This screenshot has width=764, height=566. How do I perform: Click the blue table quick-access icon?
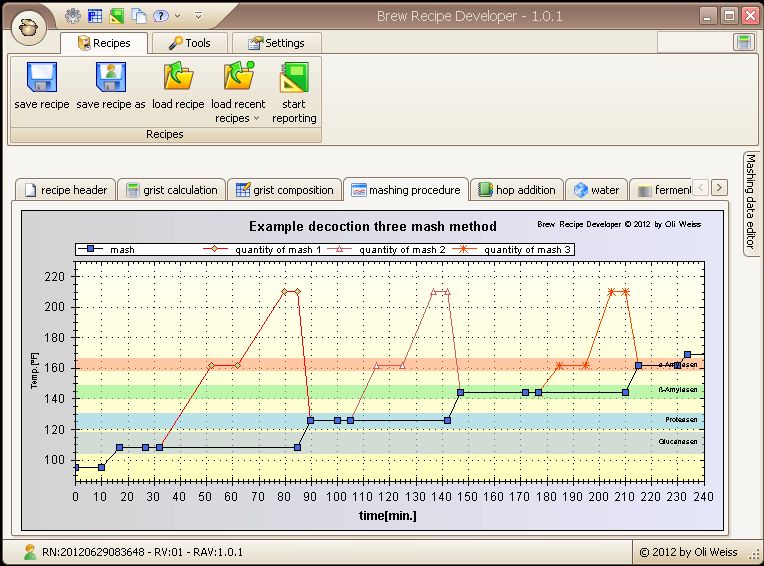pos(95,16)
